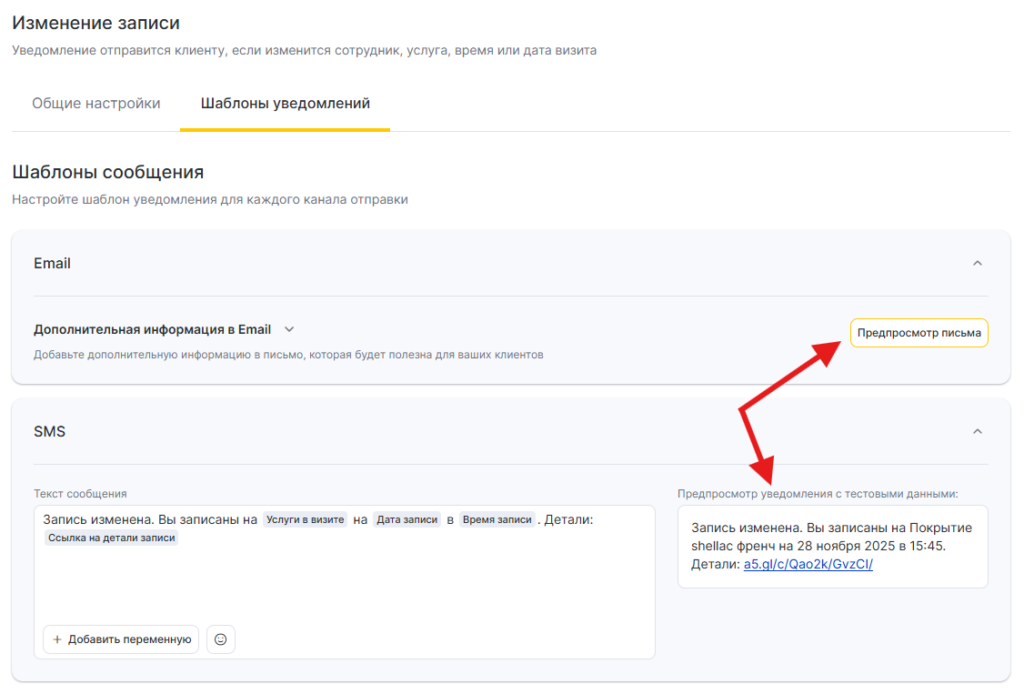1024x694 pixels.
Task: Collapse the SMS section using its chevron
Action: tap(977, 431)
